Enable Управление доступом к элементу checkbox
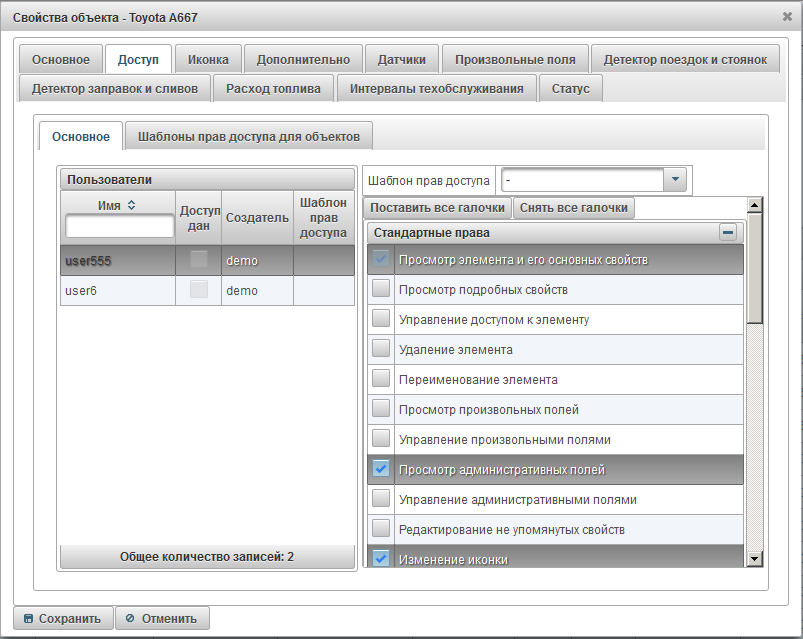This screenshot has width=803, height=639. pyautogui.click(x=381, y=320)
